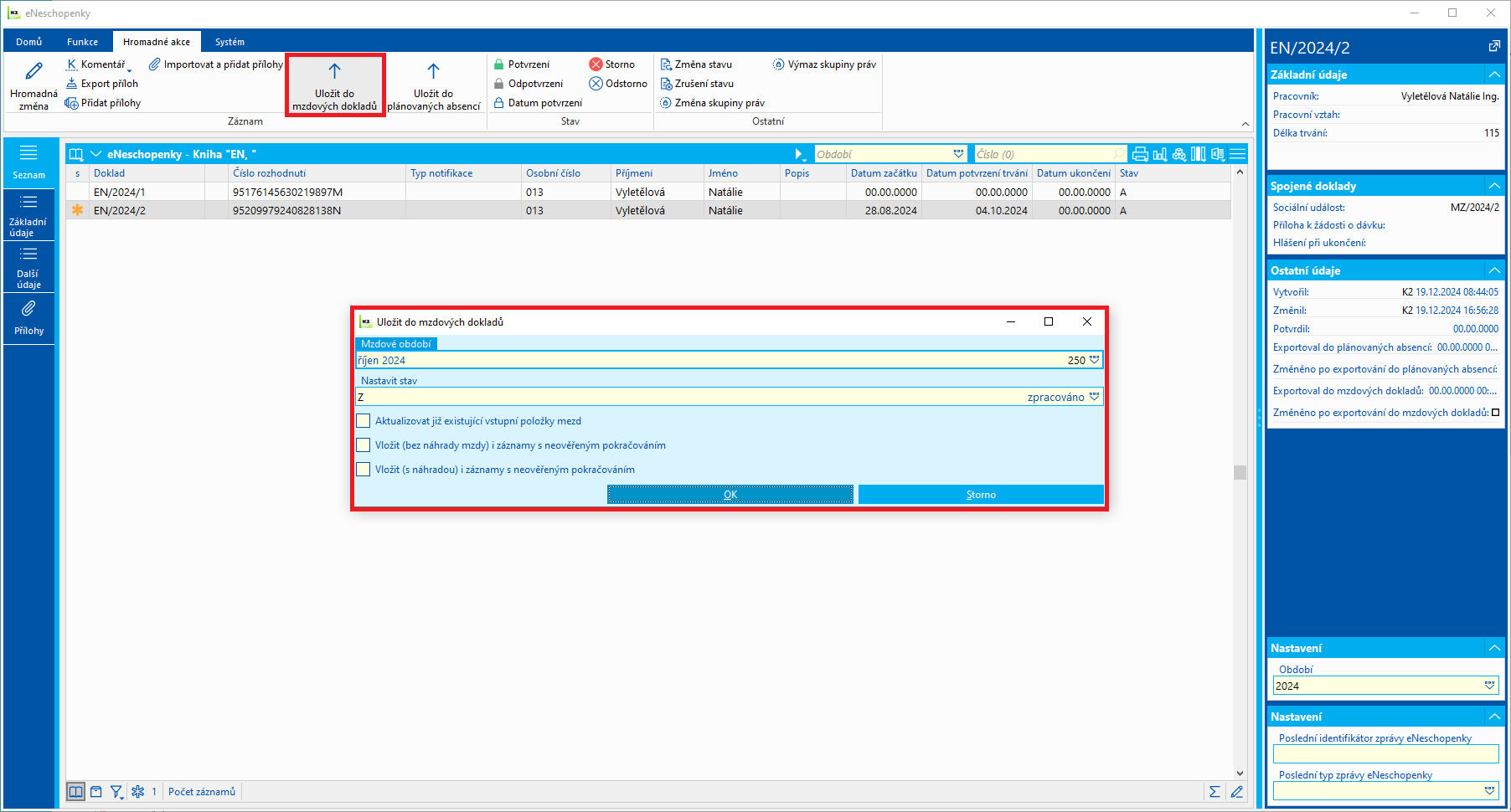Click the play arrow in grid header
Image resolution: width=1511 pixels, height=812 pixels.
point(799,154)
